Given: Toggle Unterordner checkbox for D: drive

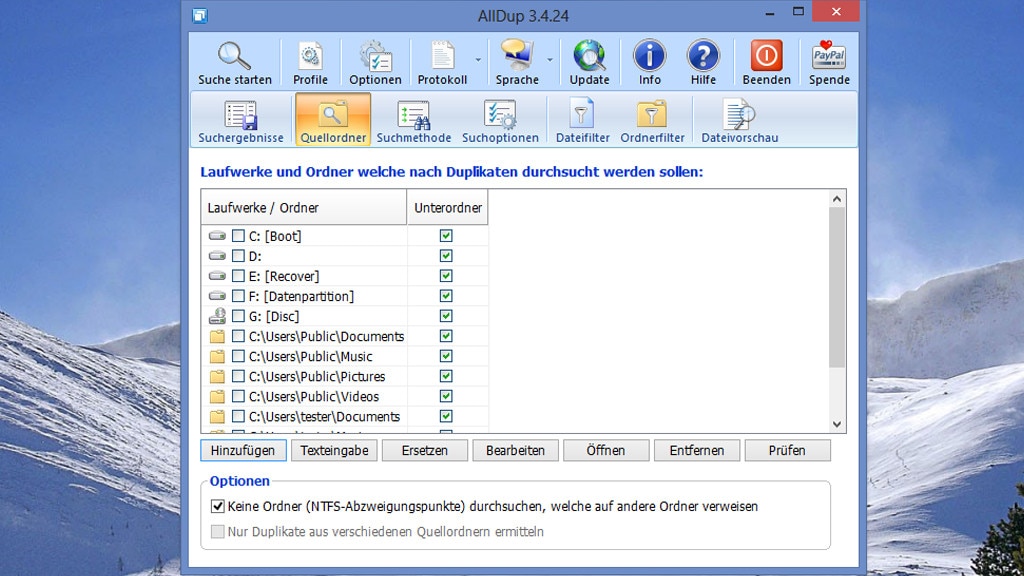Looking at the screenshot, I should click(x=446, y=256).
